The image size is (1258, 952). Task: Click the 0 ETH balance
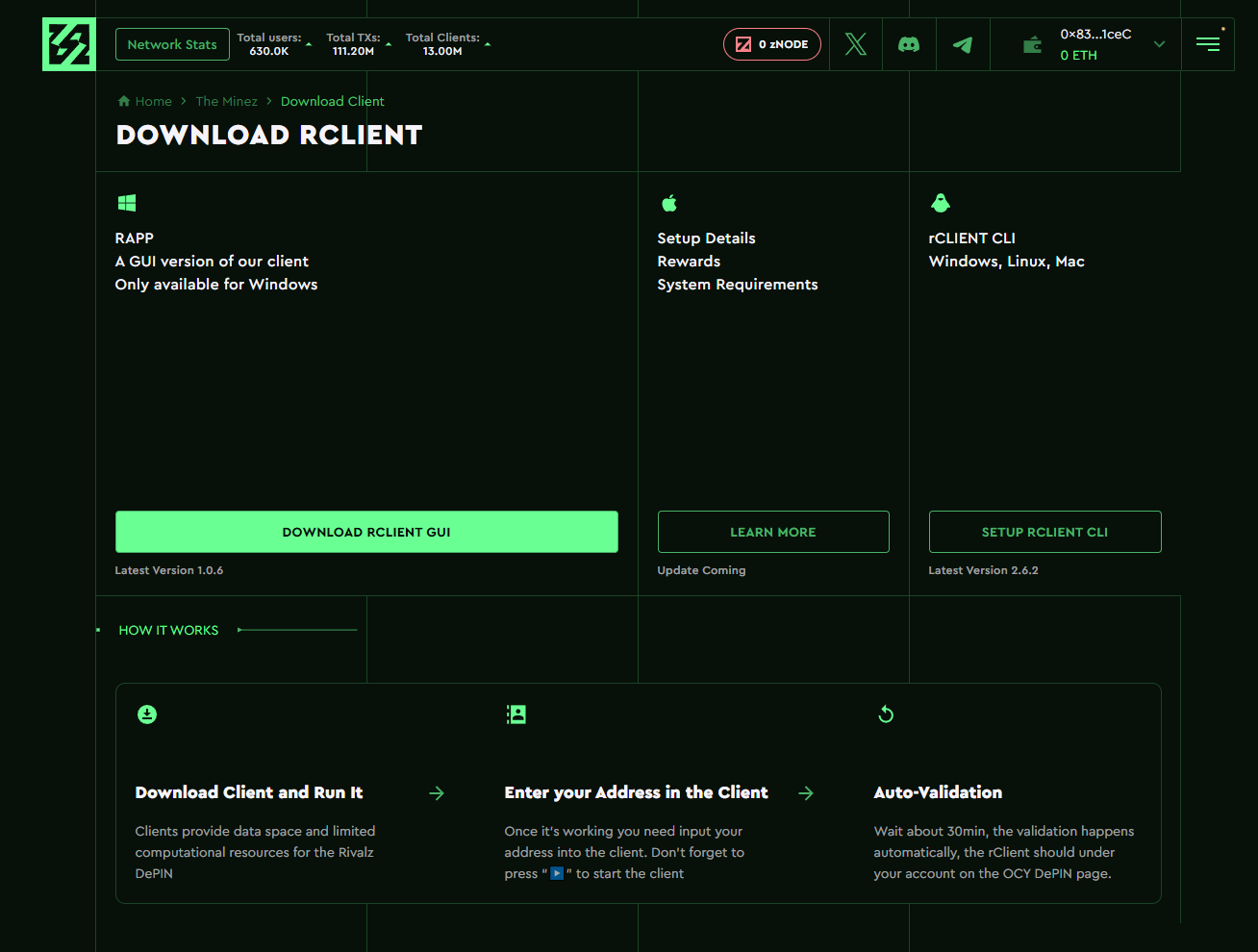click(x=1078, y=56)
